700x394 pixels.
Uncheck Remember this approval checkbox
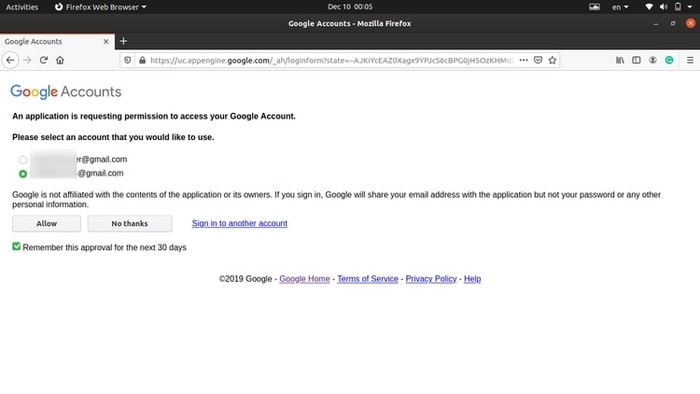(x=17, y=246)
